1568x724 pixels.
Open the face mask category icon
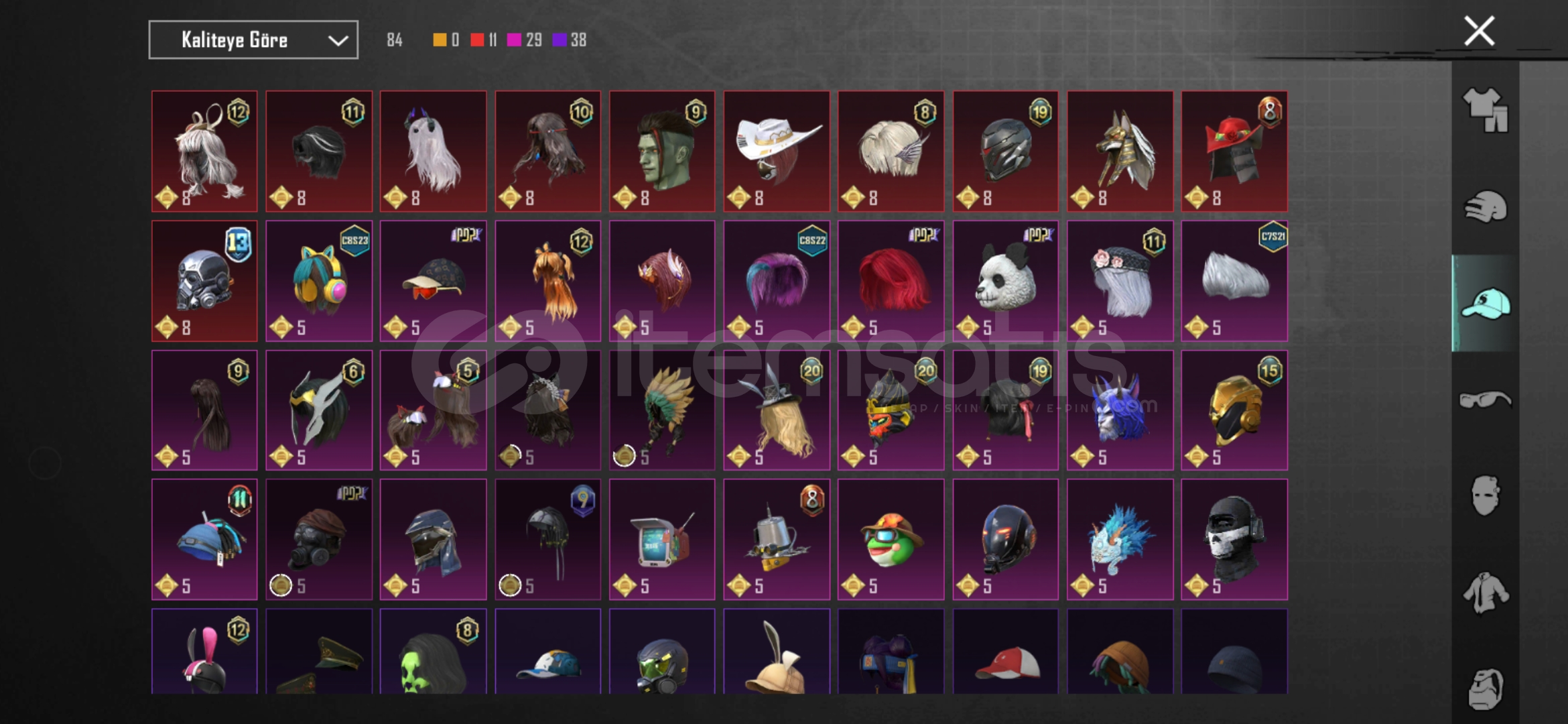point(1486,495)
